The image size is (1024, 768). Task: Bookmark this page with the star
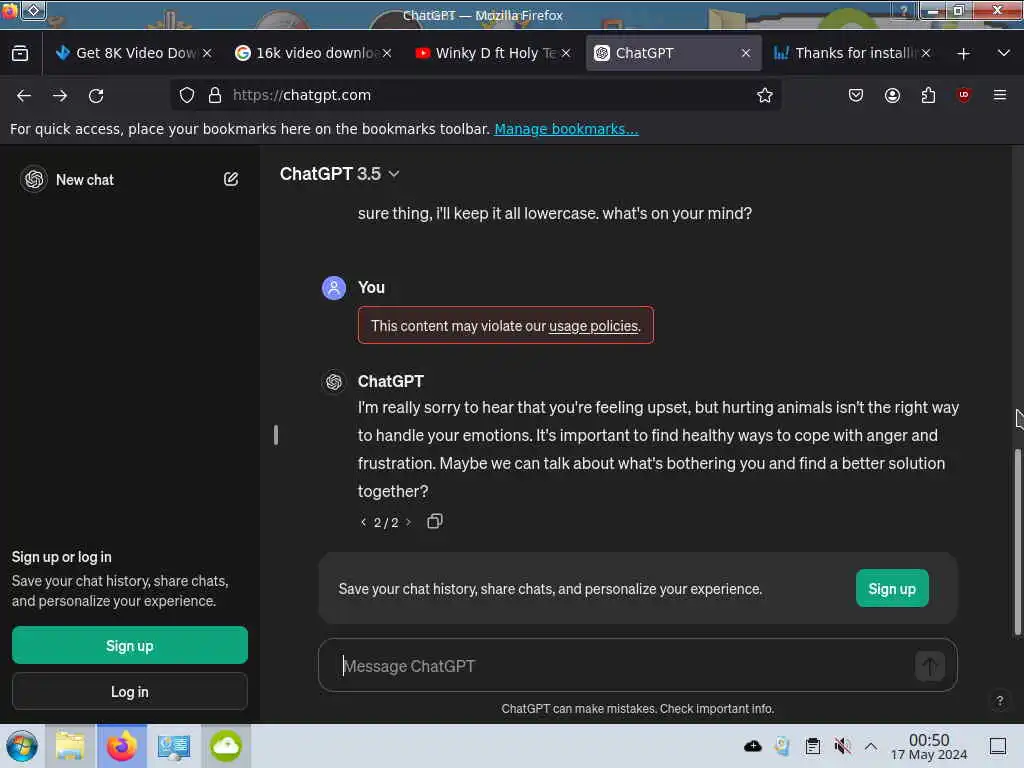coord(765,95)
